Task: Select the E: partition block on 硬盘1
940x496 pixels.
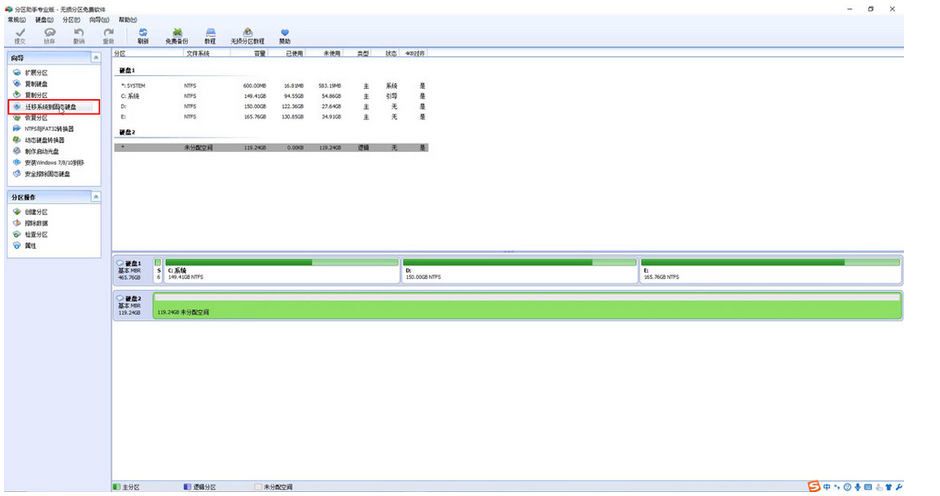Action: tap(770, 270)
